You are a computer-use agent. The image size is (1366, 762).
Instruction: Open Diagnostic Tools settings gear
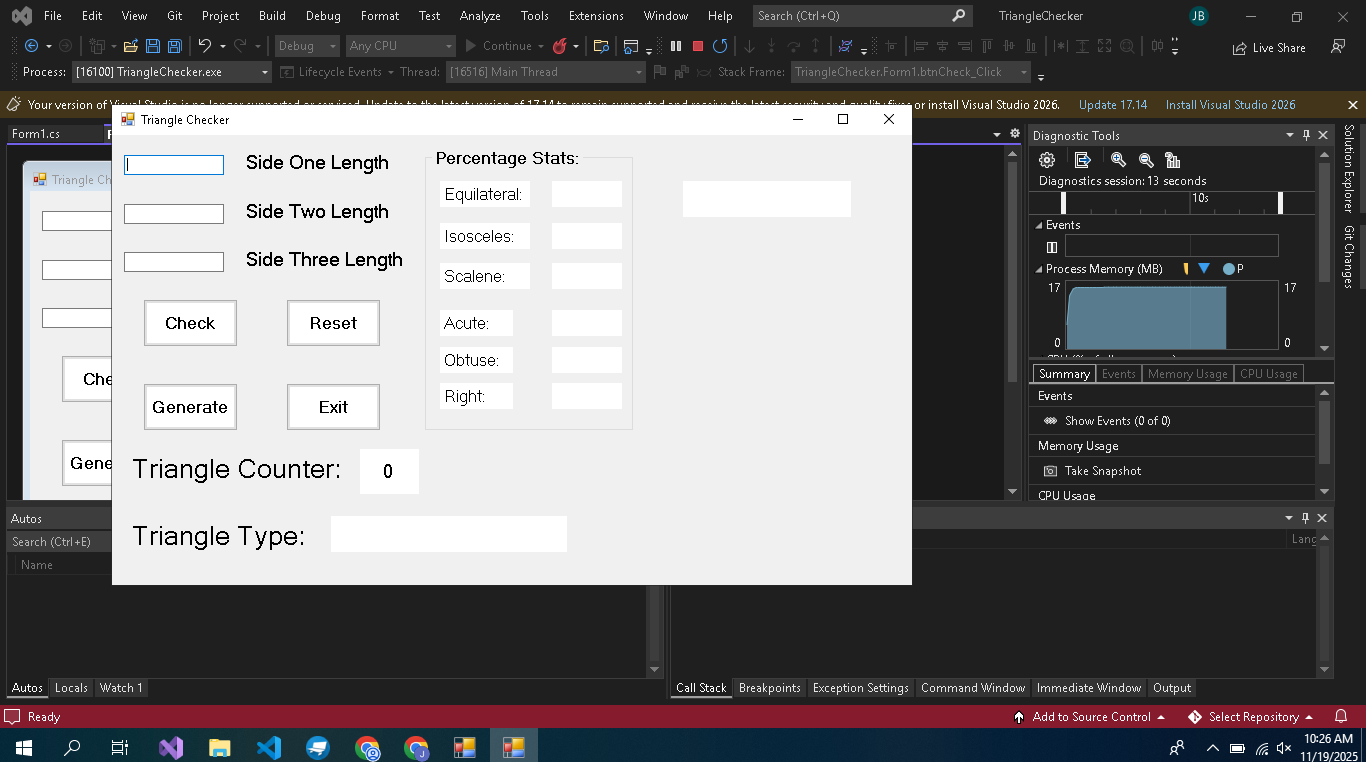1047,160
